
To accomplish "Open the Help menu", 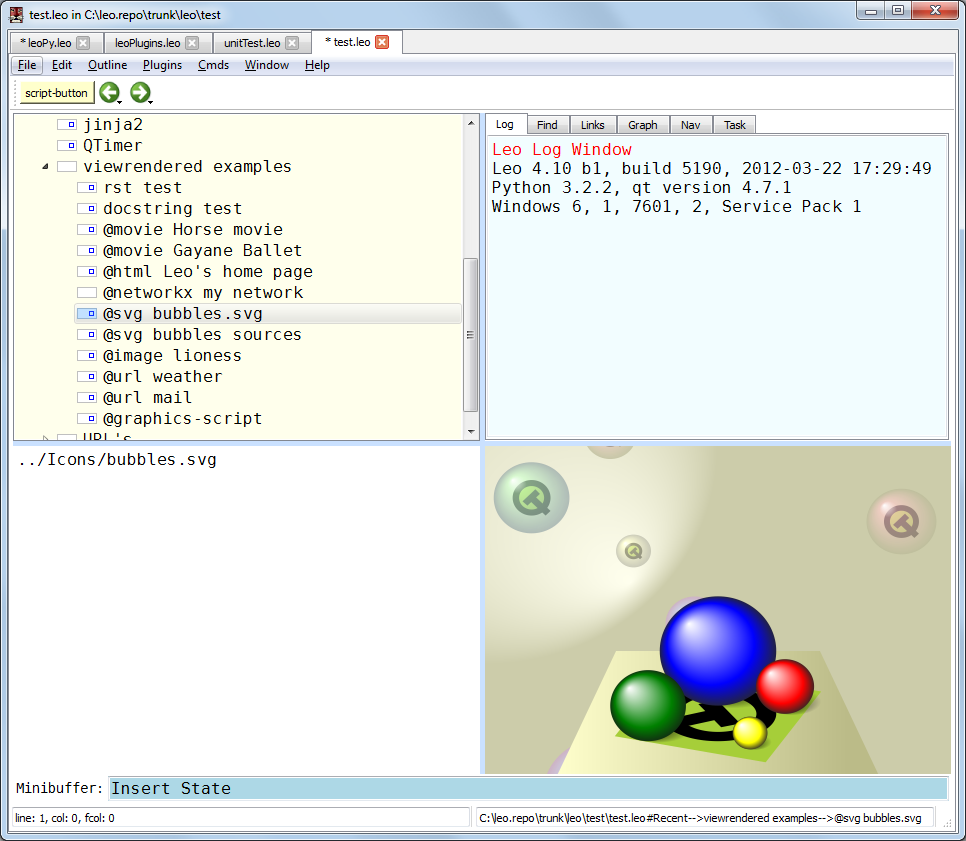I will coord(317,65).
